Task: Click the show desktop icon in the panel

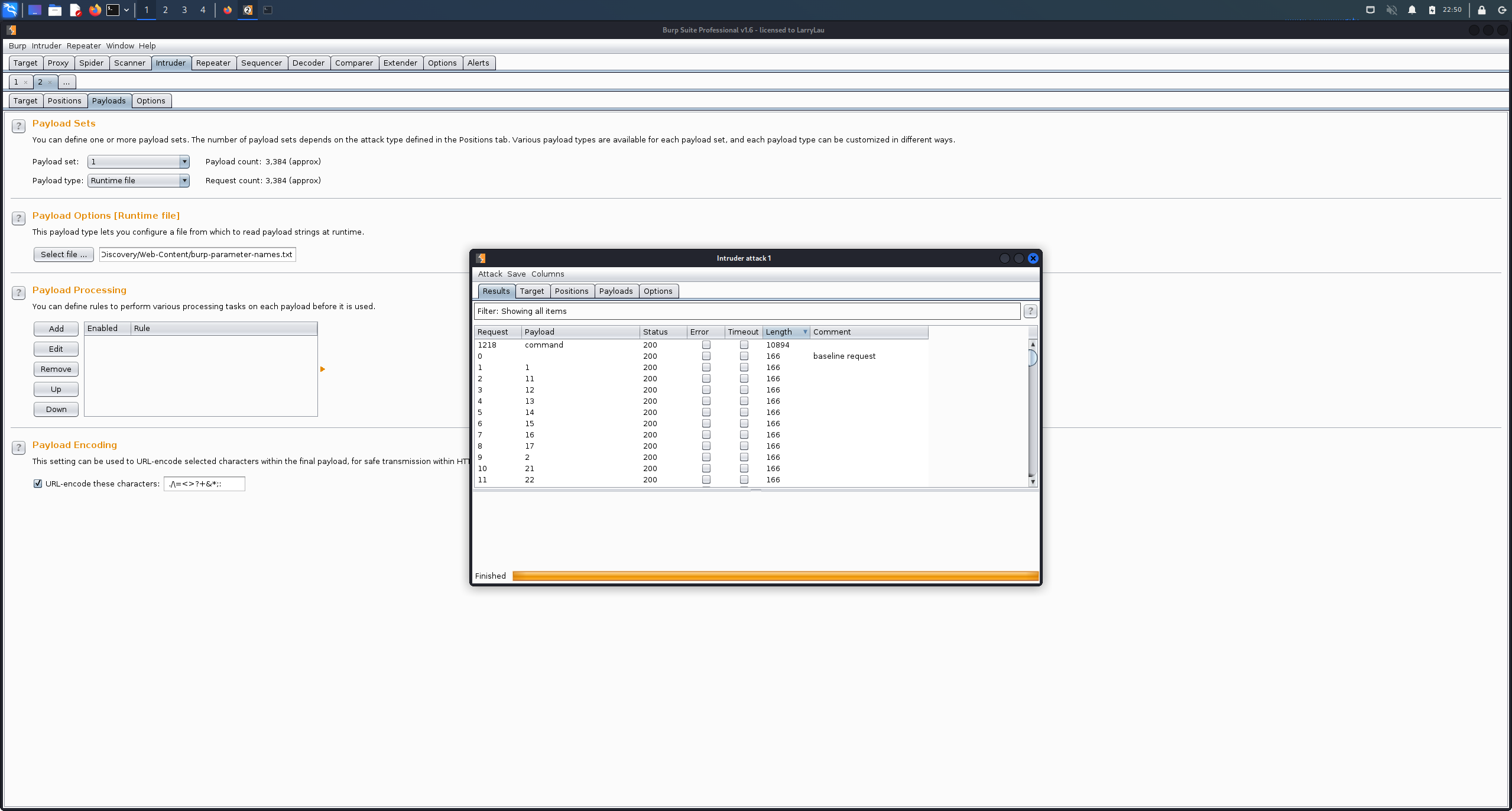Action: coord(35,10)
